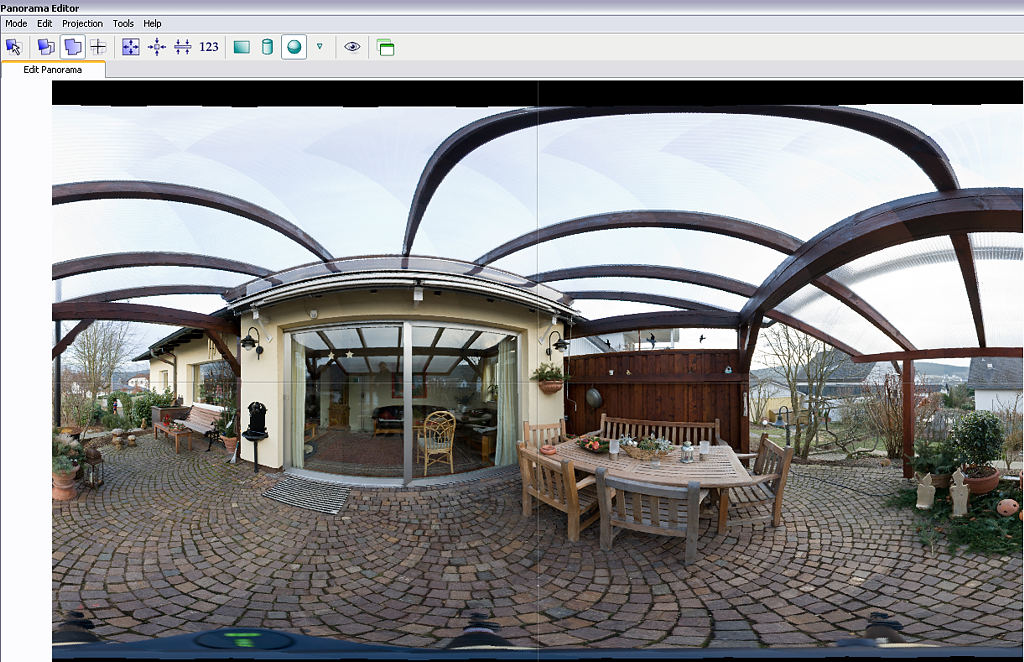Open the Projection menu
Image resolution: width=1024 pixels, height=662 pixels.
point(82,23)
